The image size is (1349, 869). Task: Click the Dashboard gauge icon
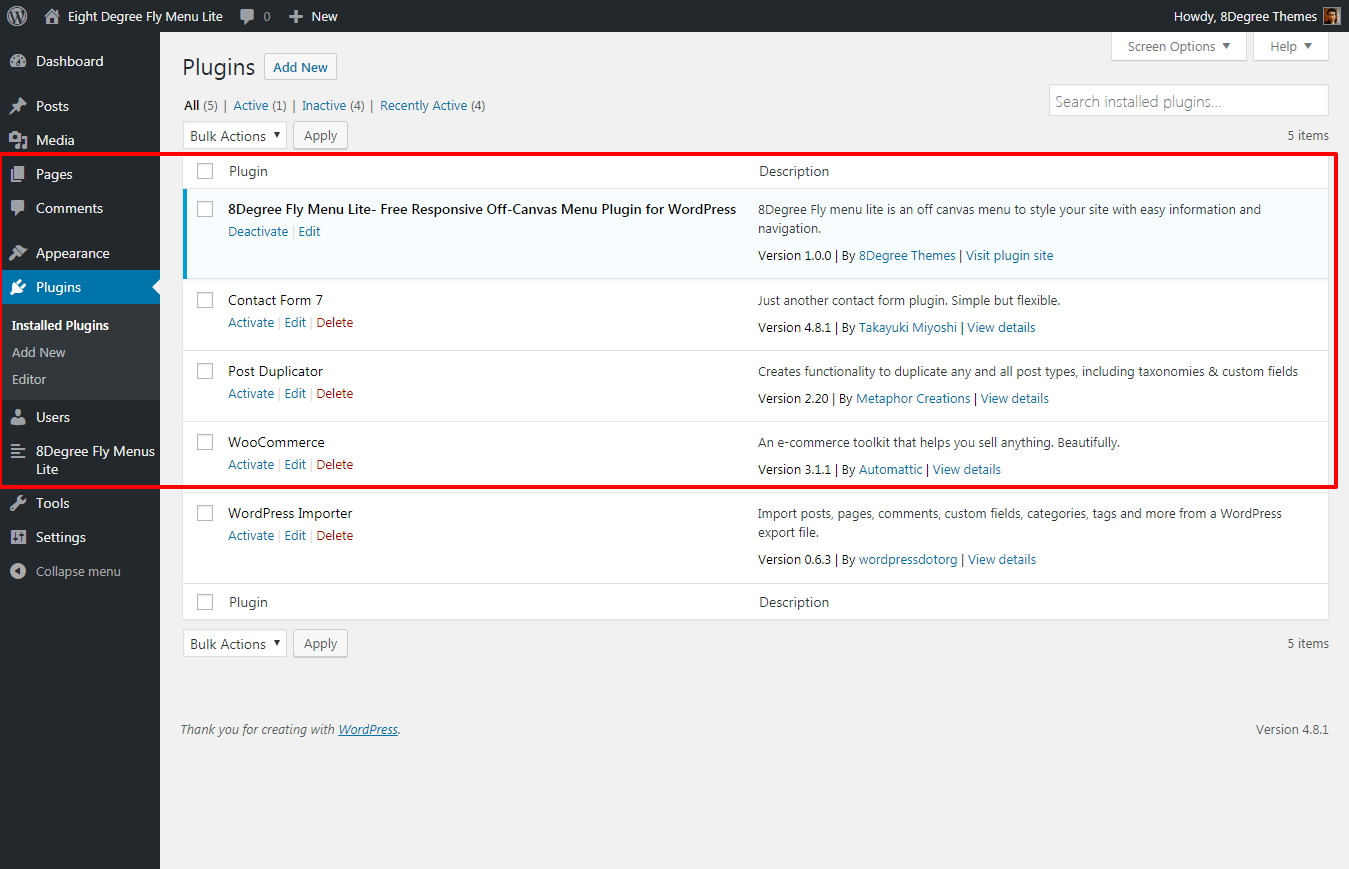(x=18, y=61)
